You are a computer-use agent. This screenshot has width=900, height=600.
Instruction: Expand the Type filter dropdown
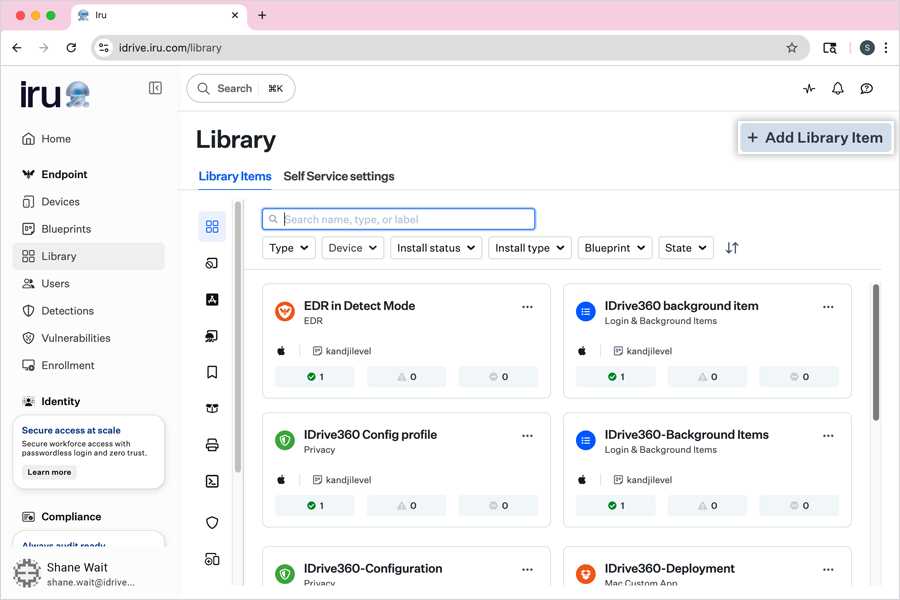[288, 248]
